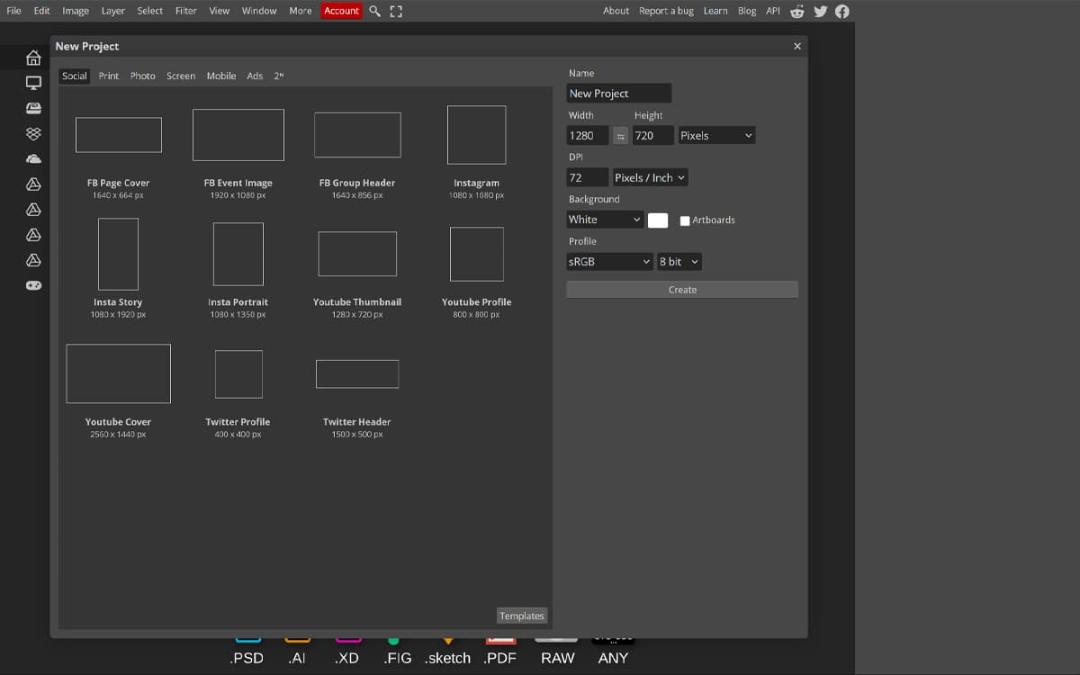Open the Filter menu
The width and height of the screenshot is (1080, 675).
[x=186, y=11]
